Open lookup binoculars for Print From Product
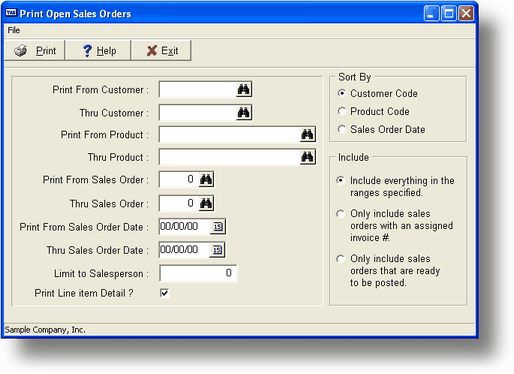Screen dimensions: 514x374 click(x=307, y=135)
